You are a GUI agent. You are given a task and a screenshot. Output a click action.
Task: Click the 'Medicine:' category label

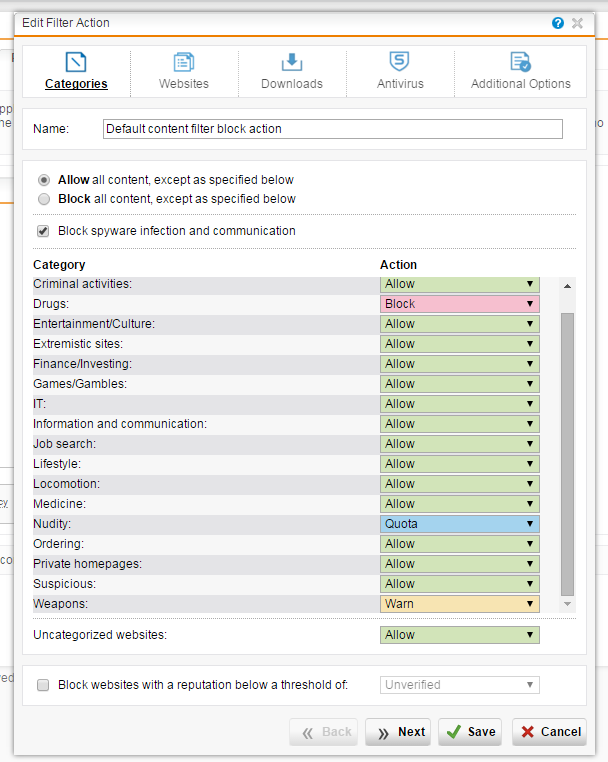click(59, 504)
